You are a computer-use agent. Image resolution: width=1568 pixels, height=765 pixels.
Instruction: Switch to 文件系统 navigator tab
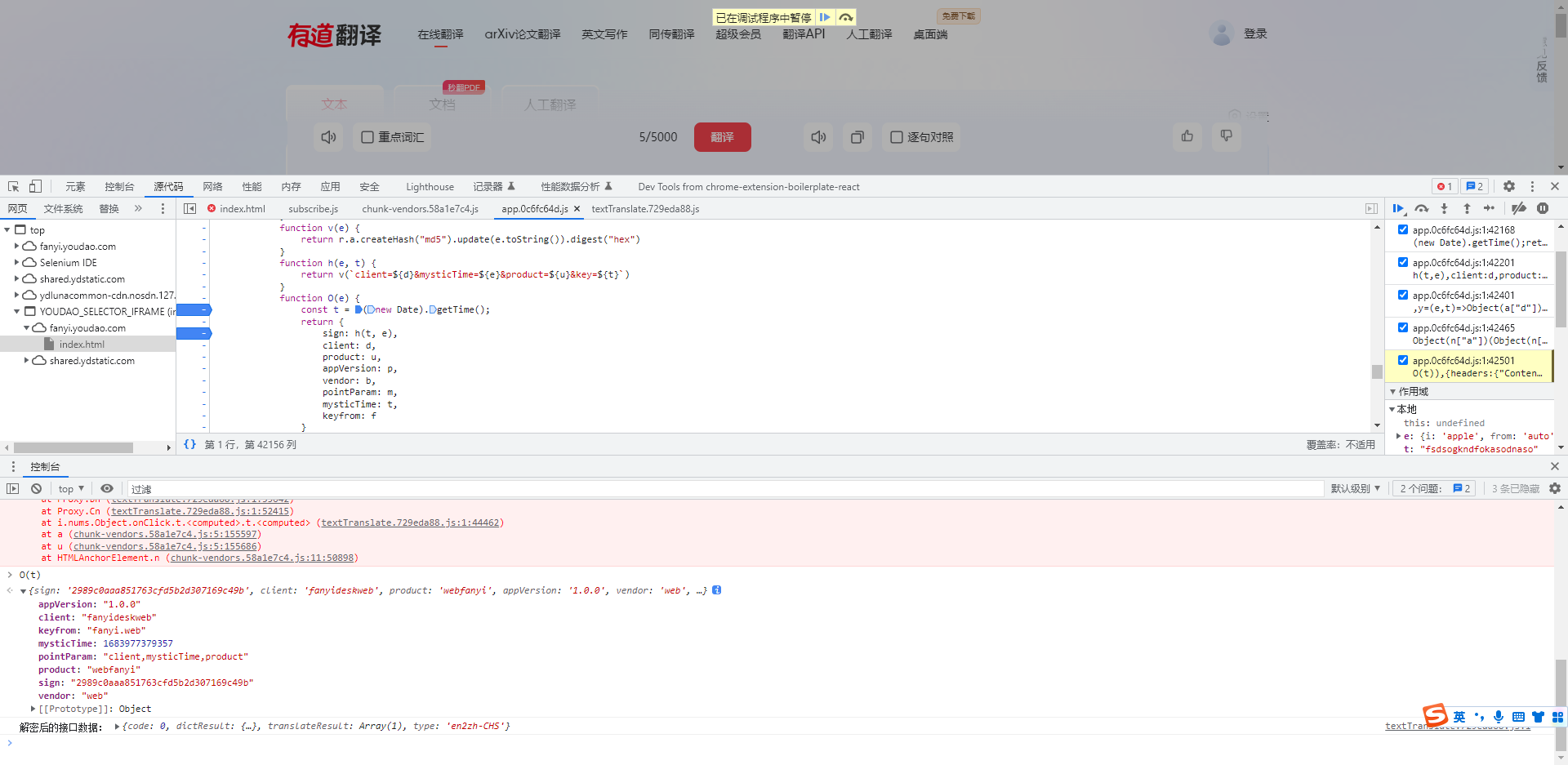pos(63,209)
